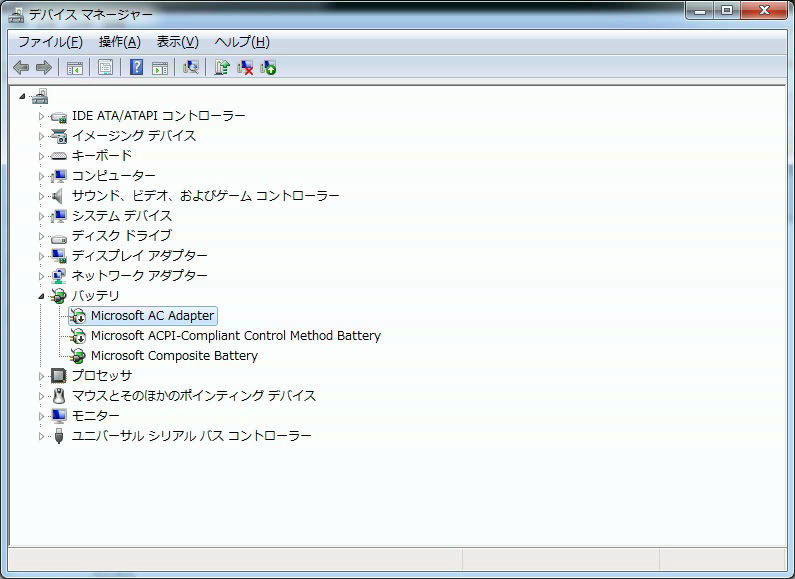Click the processor chip category icon
Image resolution: width=795 pixels, height=579 pixels.
coord(59,376)
